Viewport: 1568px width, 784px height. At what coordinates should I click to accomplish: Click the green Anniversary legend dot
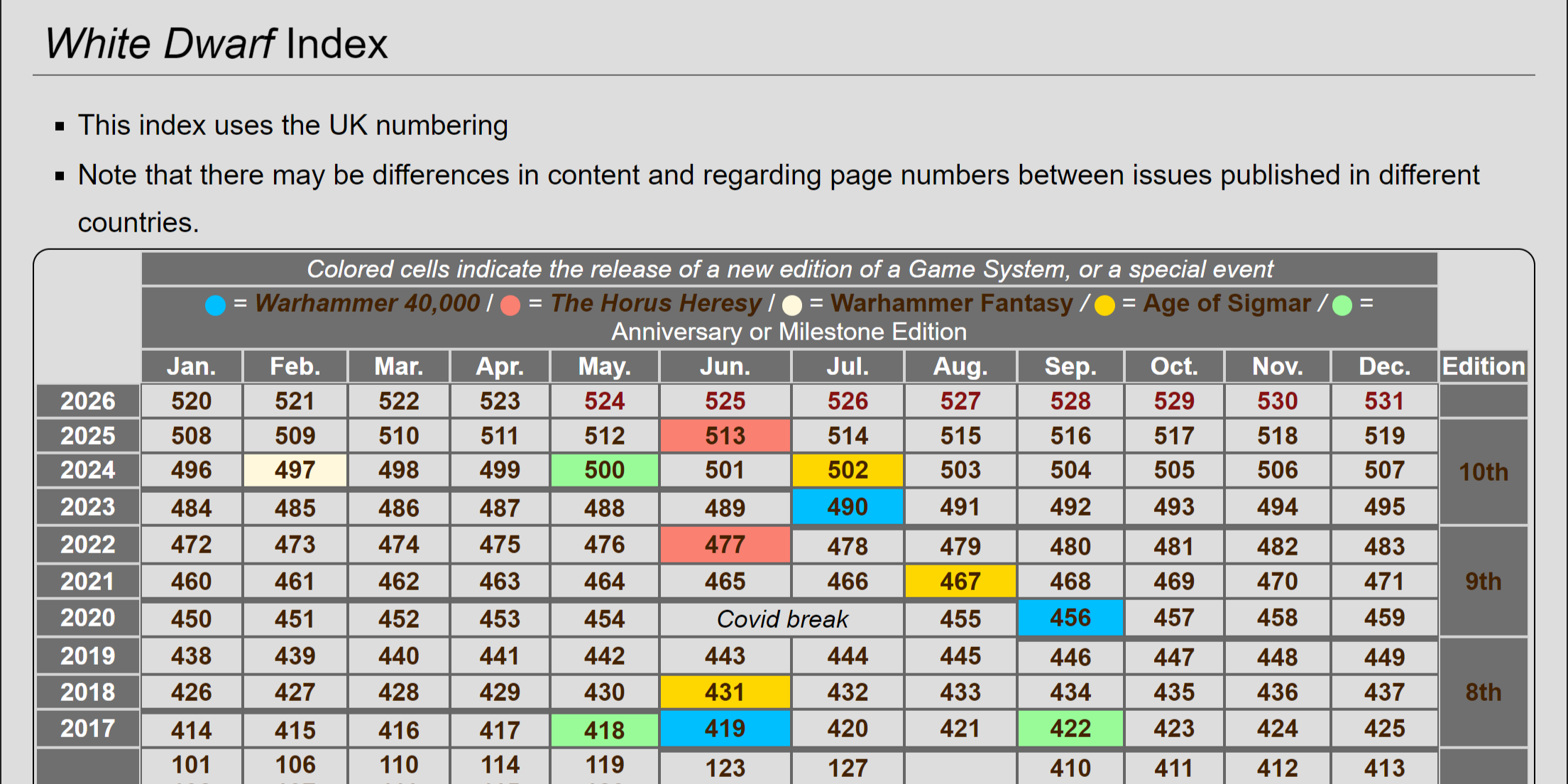tap(1342, 305)
